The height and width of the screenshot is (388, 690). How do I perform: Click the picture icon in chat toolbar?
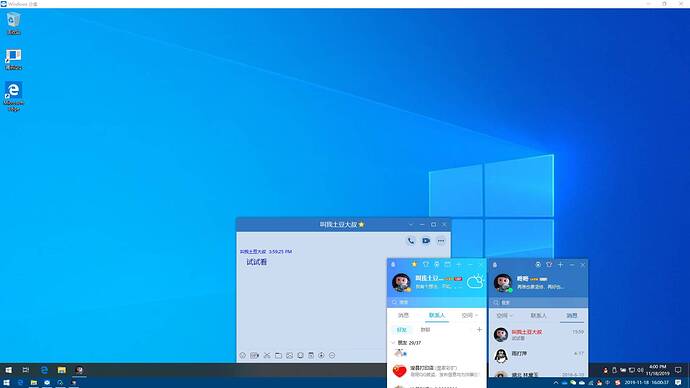coord(289,355)
